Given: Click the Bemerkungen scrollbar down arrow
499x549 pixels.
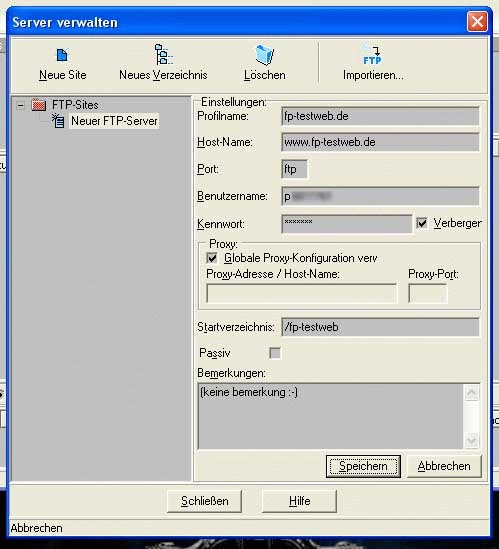Looking at the screenshot, I should (471, 440).
